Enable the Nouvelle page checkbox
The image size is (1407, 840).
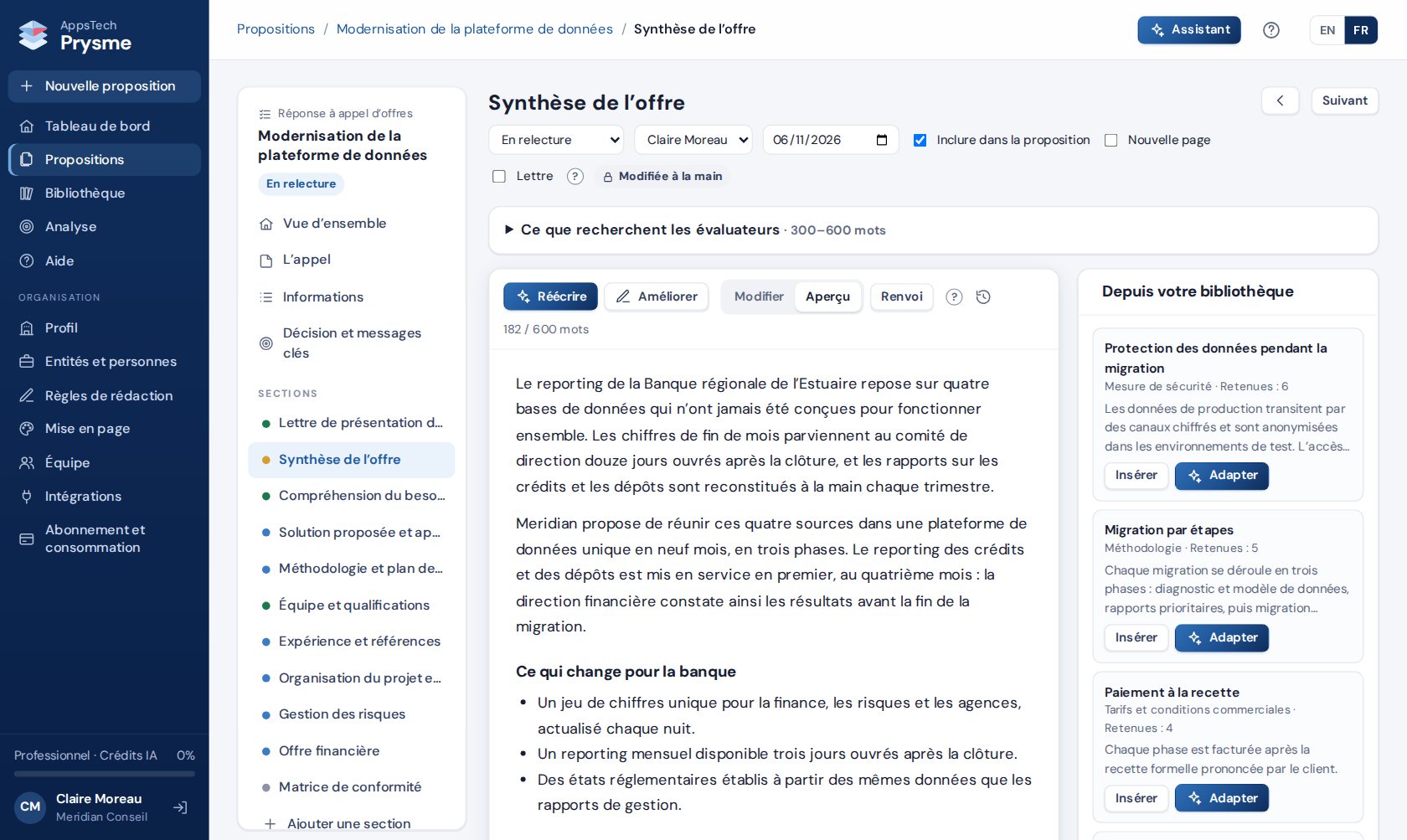1111,140
